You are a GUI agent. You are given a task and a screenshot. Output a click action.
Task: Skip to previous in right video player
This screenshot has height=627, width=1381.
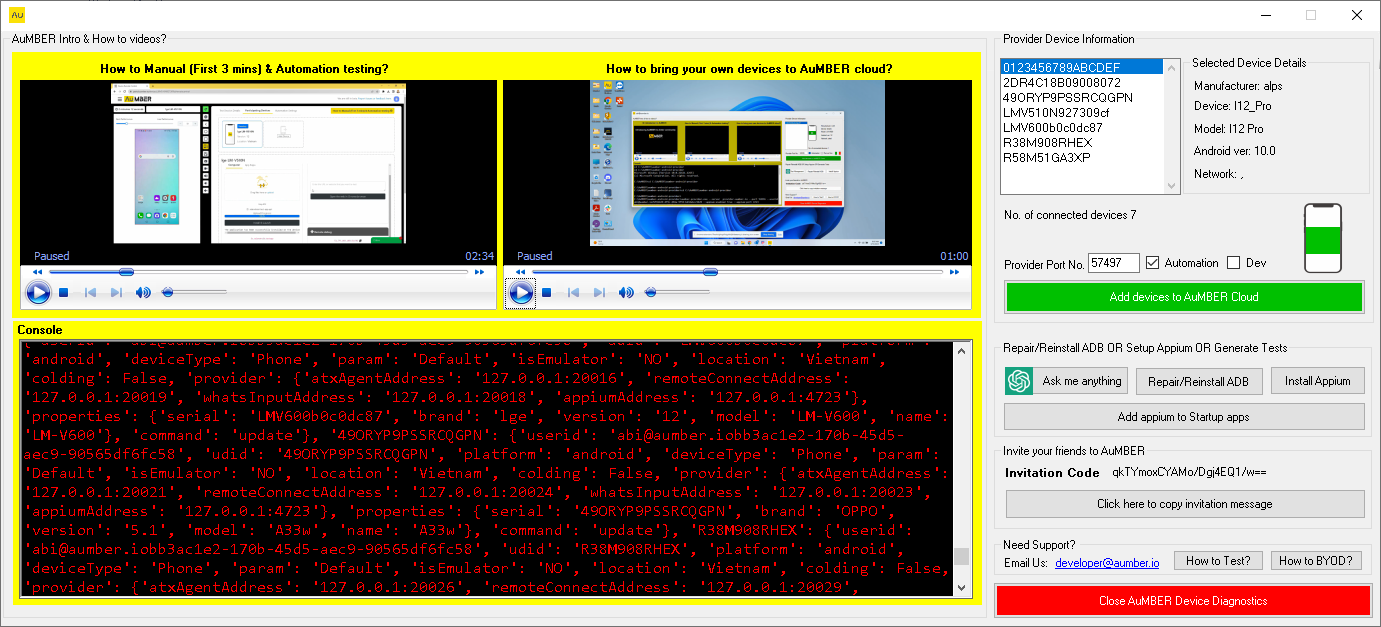pyautogui.click(x=573, y=293)
